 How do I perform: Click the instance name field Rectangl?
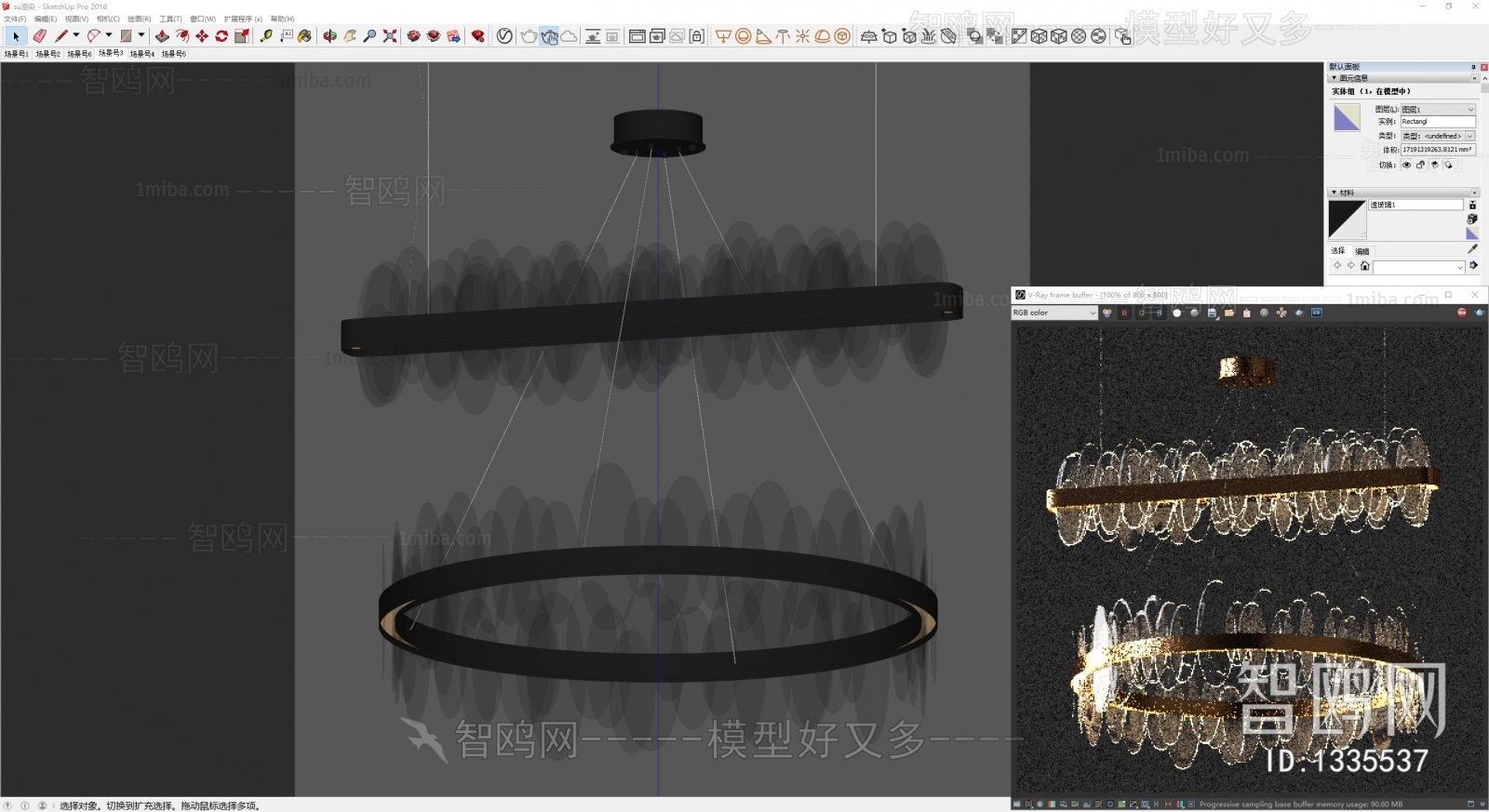(x=1438, y=122)
